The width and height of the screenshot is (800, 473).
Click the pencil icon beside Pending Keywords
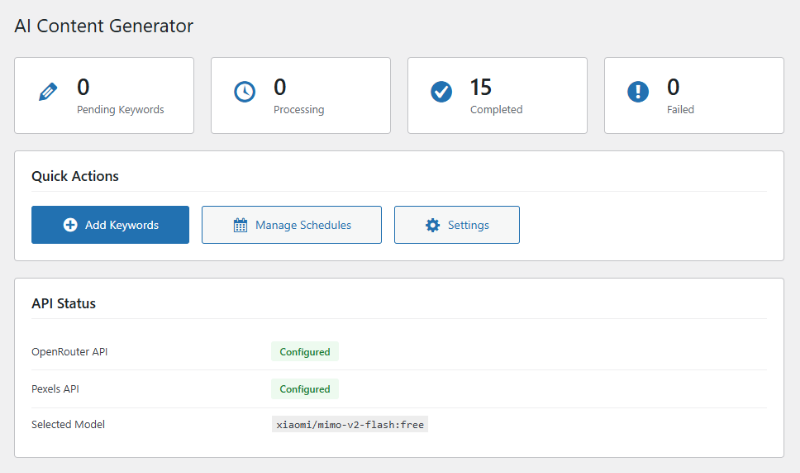48,92
